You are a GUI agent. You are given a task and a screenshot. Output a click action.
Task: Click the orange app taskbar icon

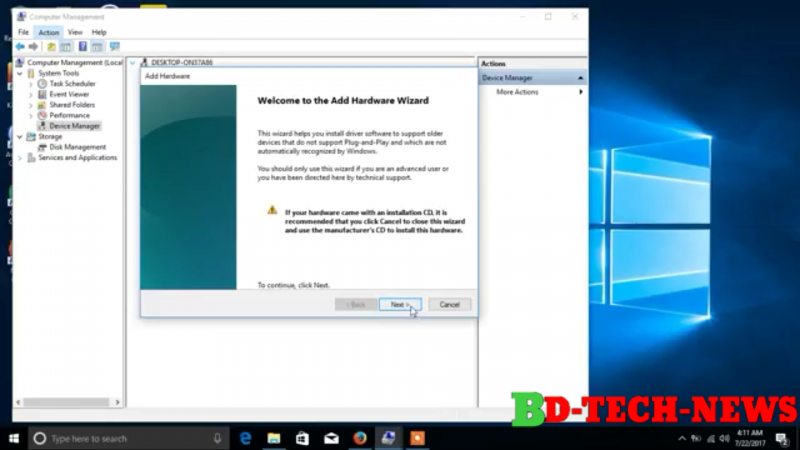417,438
